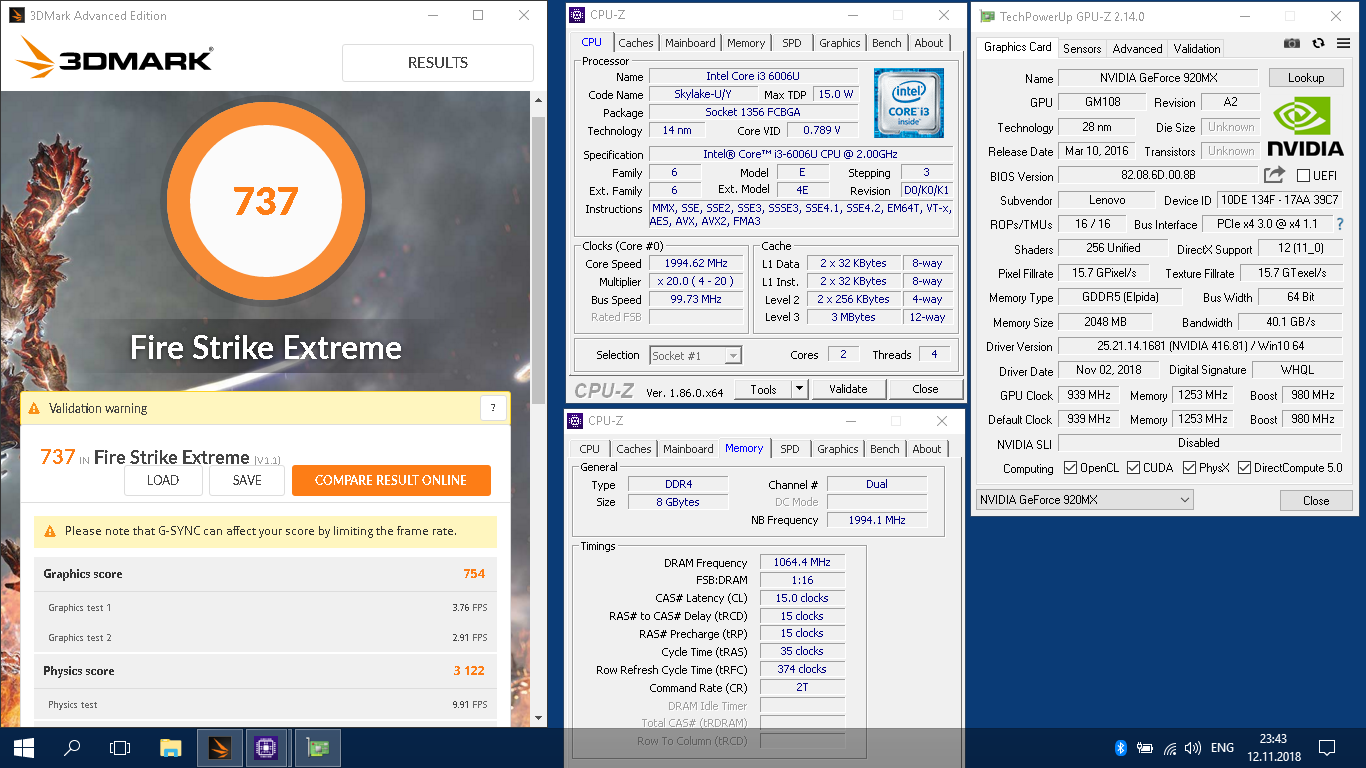Open SPD tab in lower CPU-Z window

[790, 449]
